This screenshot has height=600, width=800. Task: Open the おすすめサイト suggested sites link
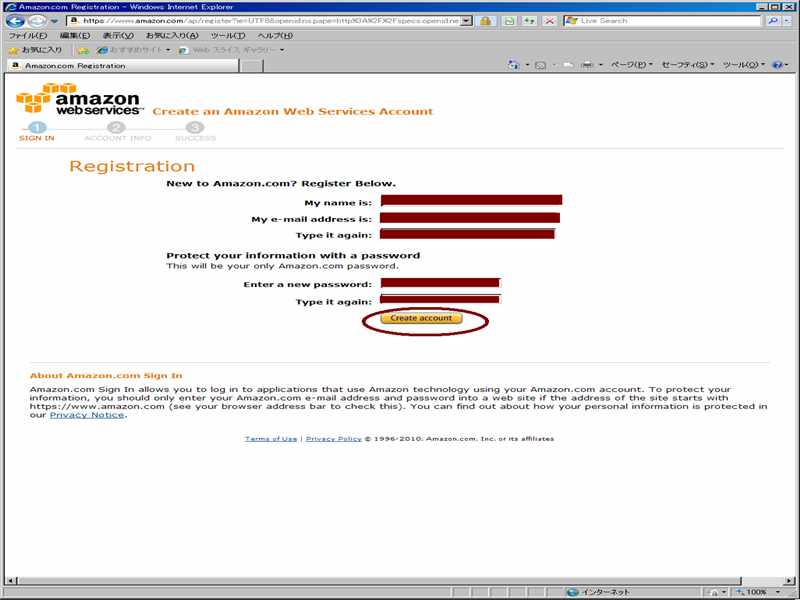click(x=134, y=50)
